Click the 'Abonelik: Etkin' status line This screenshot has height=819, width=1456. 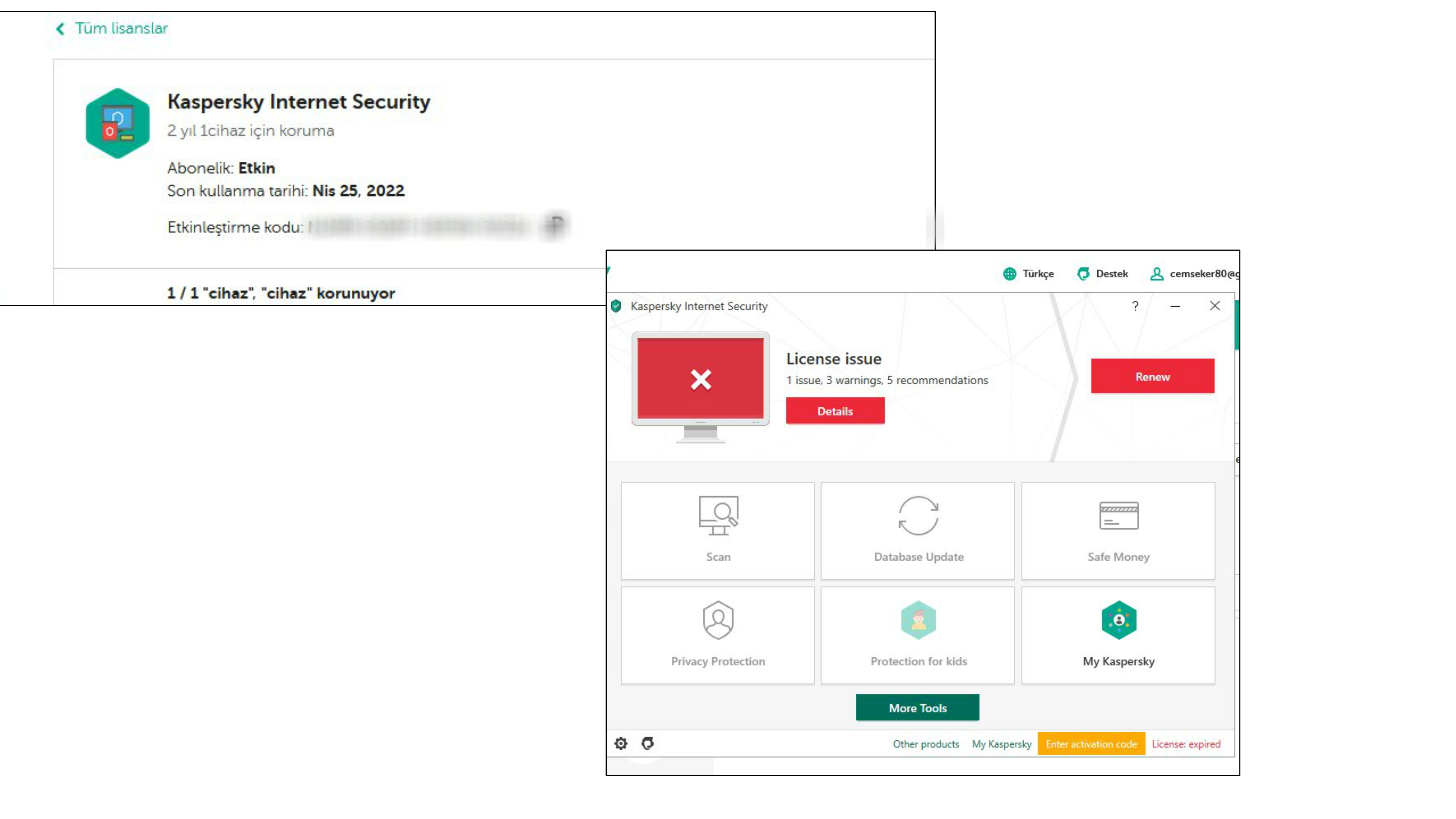[x=221, y=168]
